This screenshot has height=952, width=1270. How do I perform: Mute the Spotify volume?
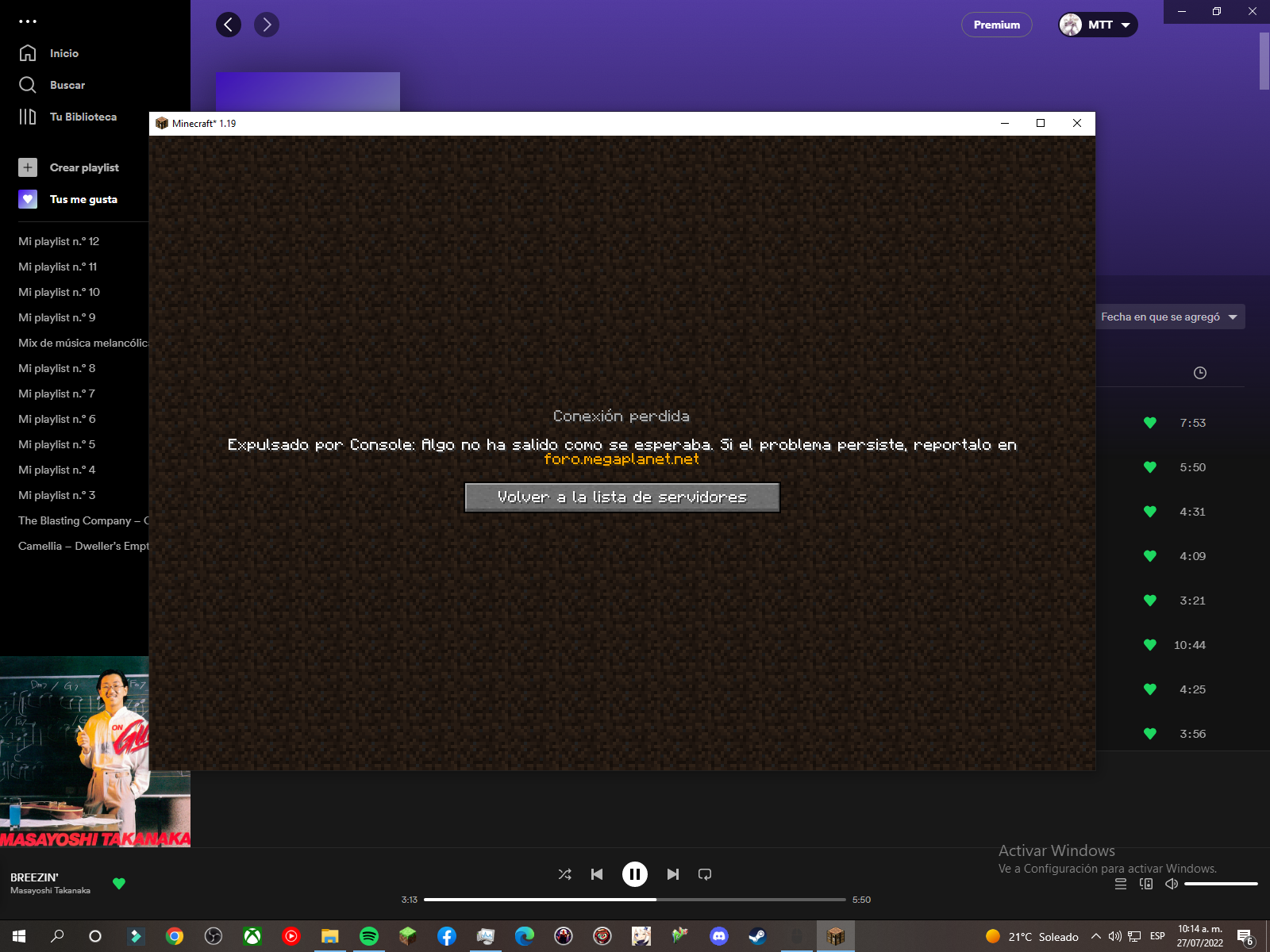click(x=1171, y=884)
